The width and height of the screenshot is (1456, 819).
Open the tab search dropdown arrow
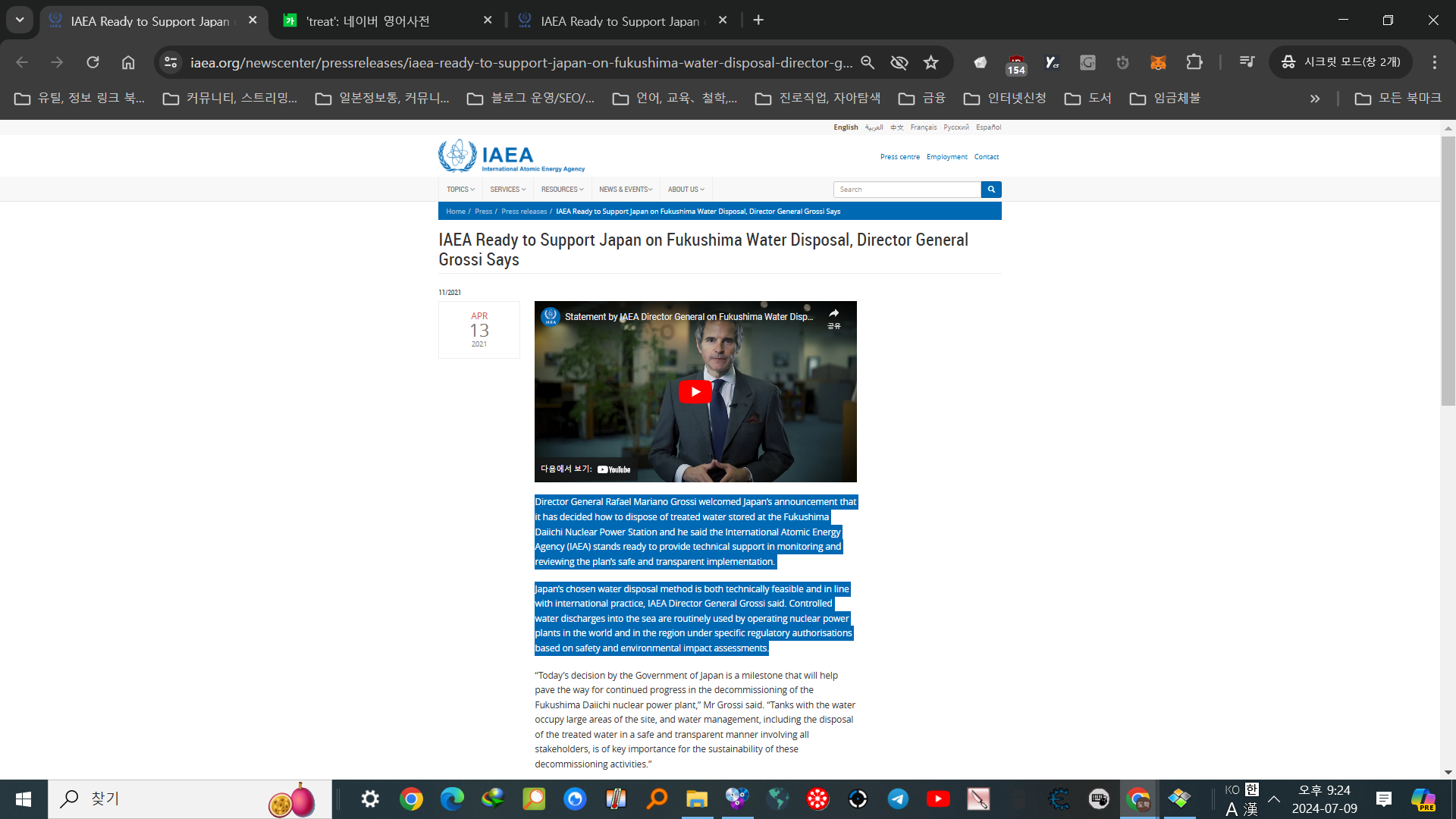tap(20, 20)
